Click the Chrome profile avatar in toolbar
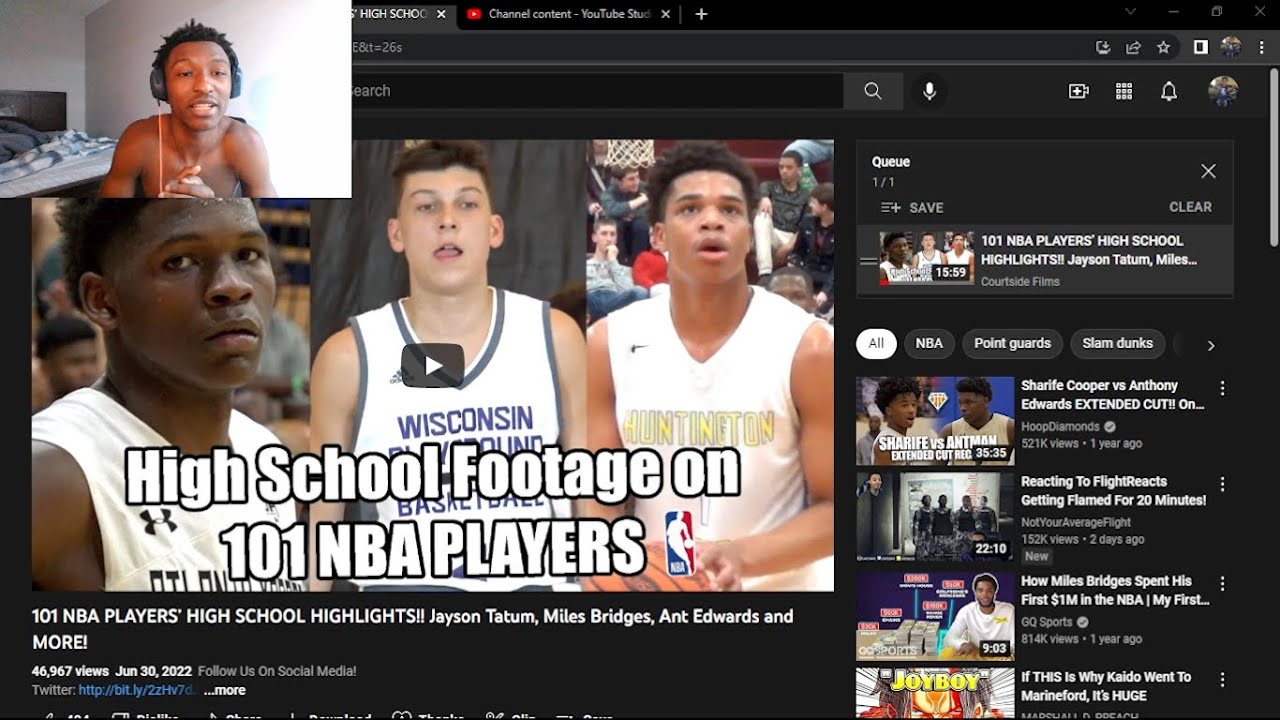 click(1231, 47)
